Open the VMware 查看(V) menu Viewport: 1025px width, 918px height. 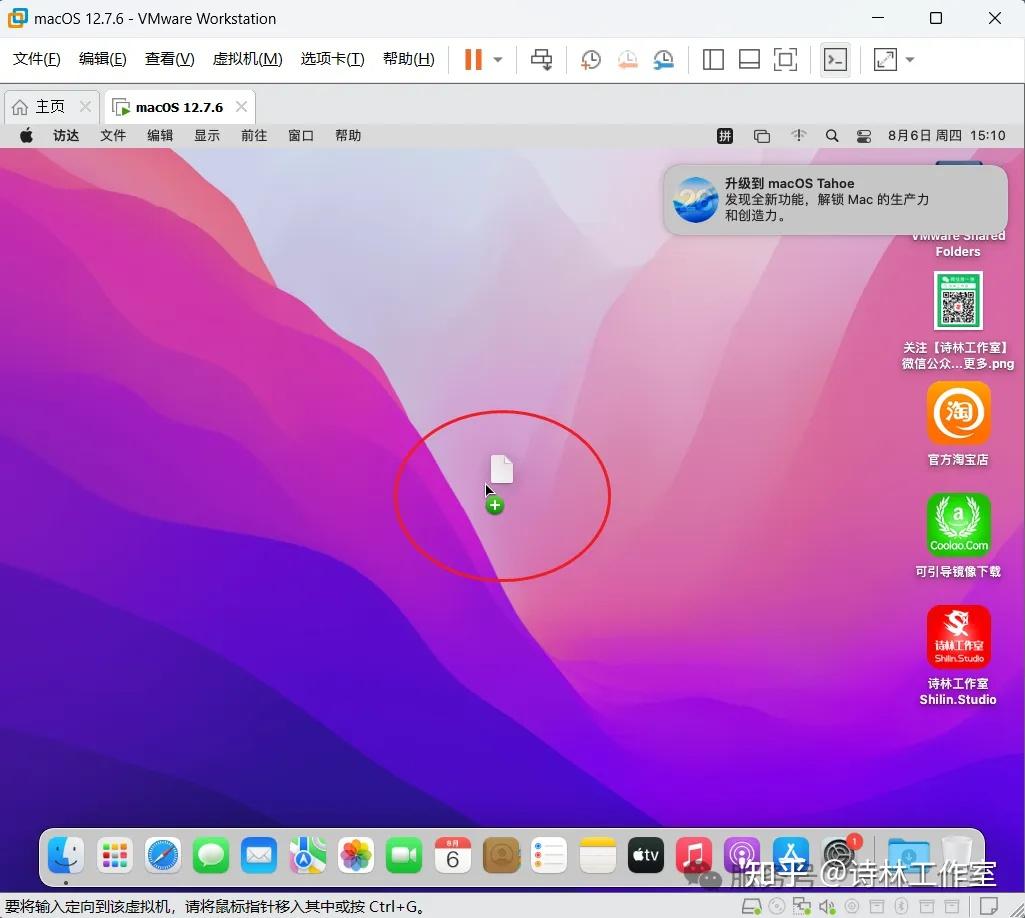(169, 59)
